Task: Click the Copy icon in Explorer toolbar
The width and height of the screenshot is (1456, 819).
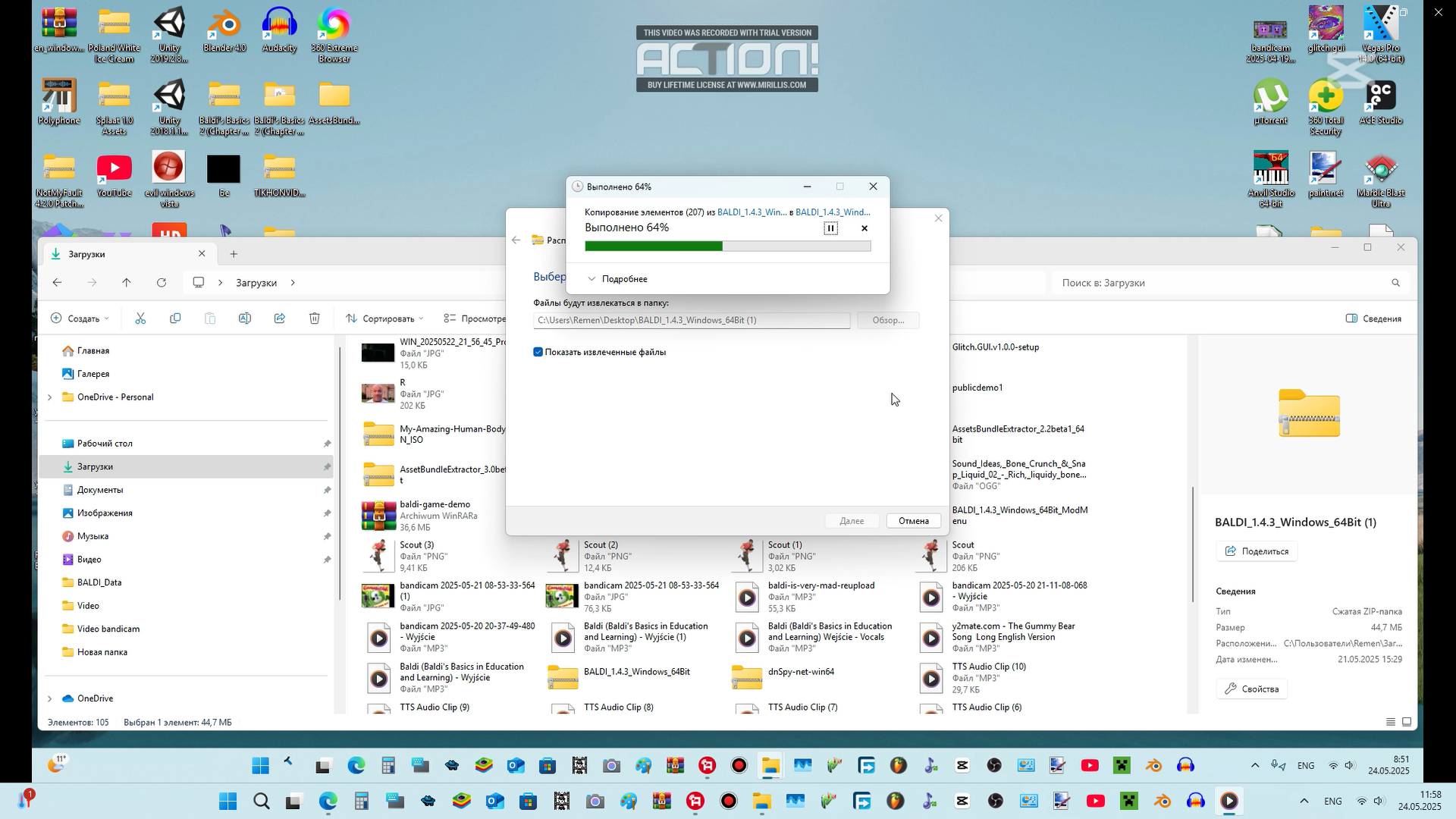Action: point(175,318)
